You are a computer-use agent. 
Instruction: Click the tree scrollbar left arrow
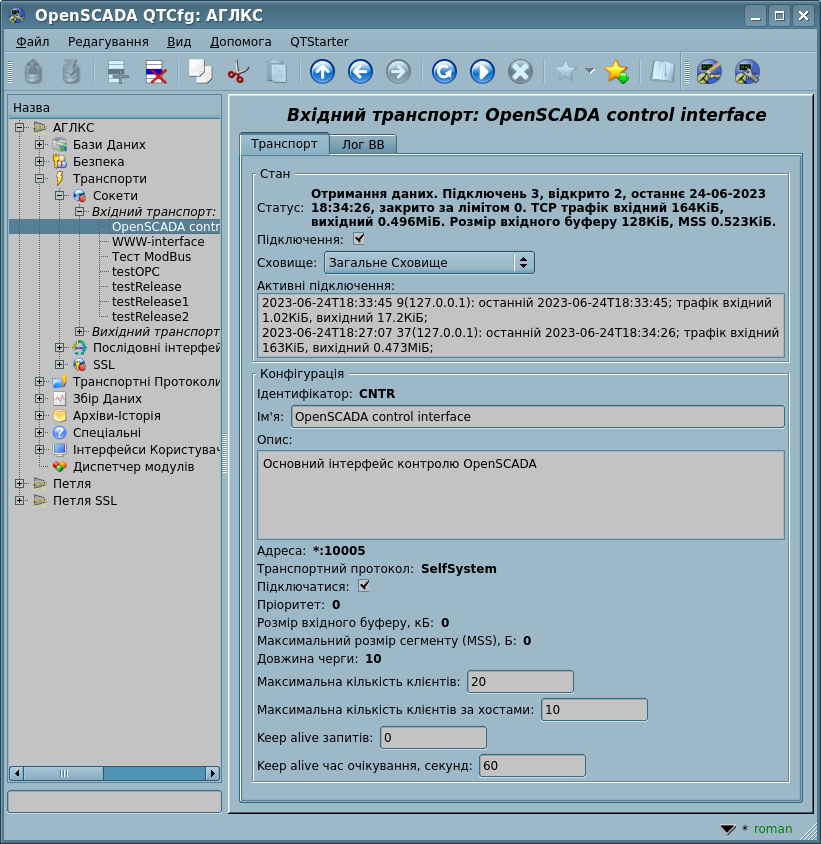coord(16,773)
